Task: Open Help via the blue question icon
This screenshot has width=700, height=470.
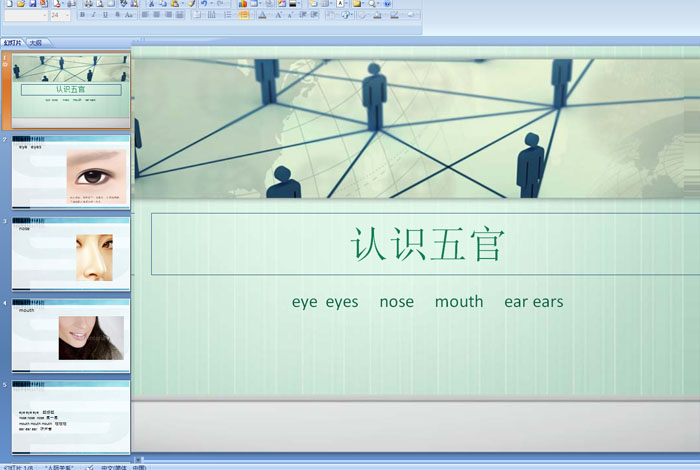Action: pyautogui.click(x=388, y=4)
